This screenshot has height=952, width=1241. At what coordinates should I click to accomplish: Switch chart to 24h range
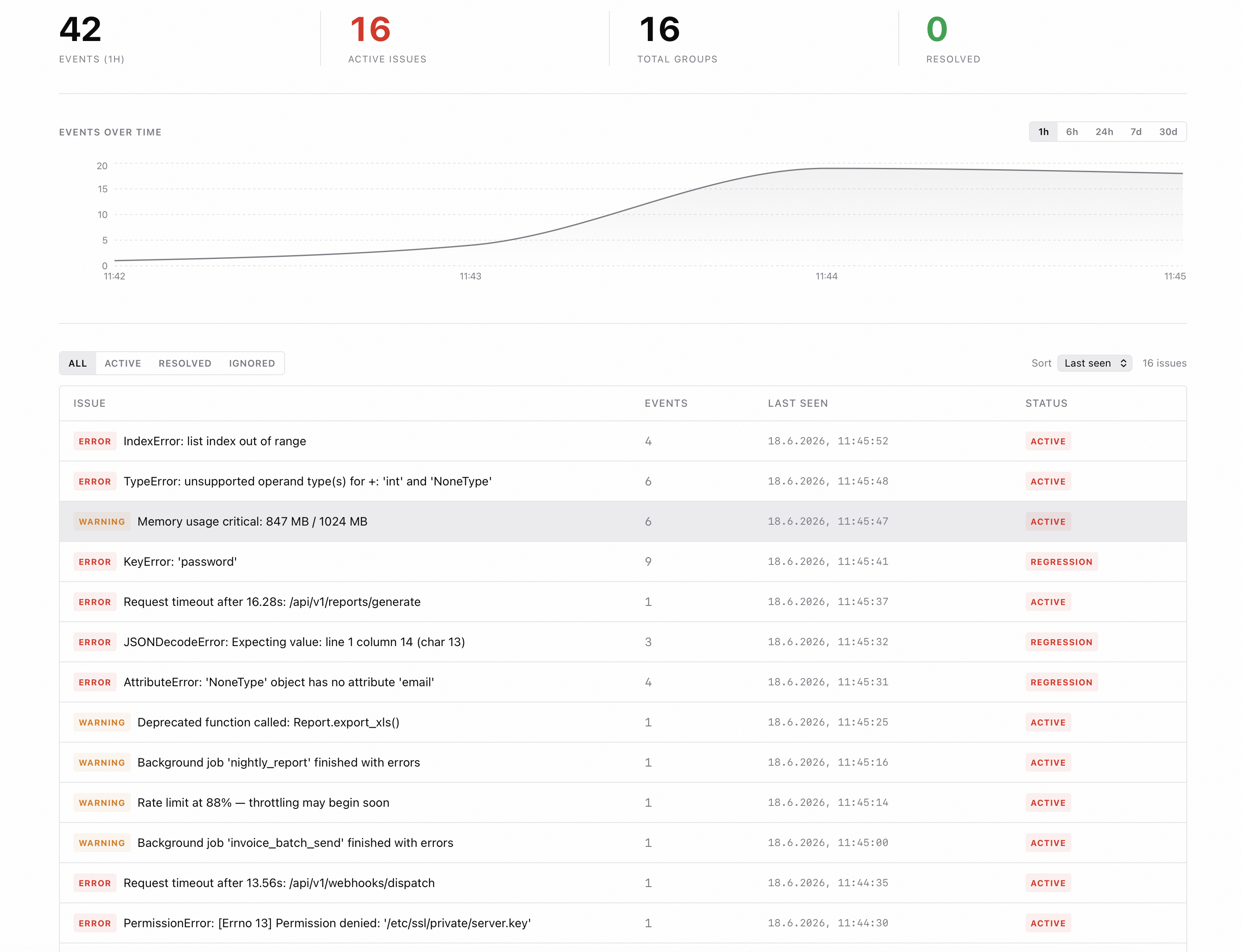(x=1104, y=132)
